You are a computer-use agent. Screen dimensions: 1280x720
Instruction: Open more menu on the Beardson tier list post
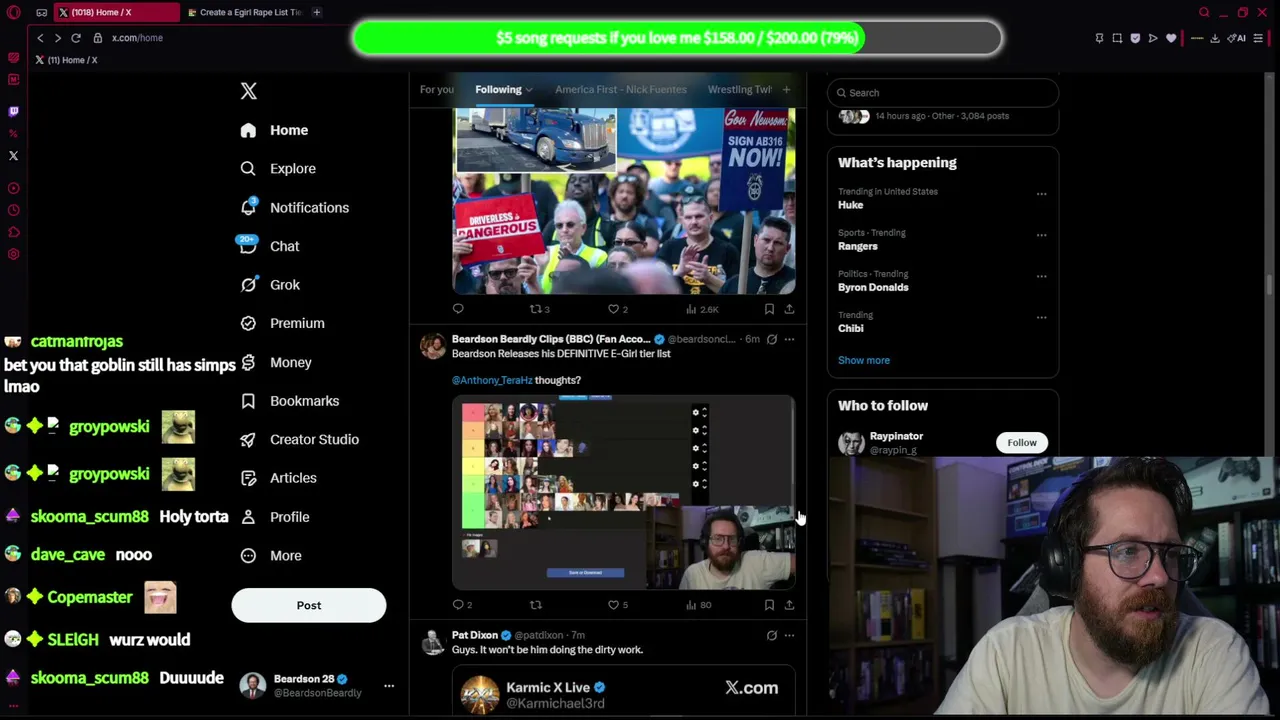tap(789, 340)
